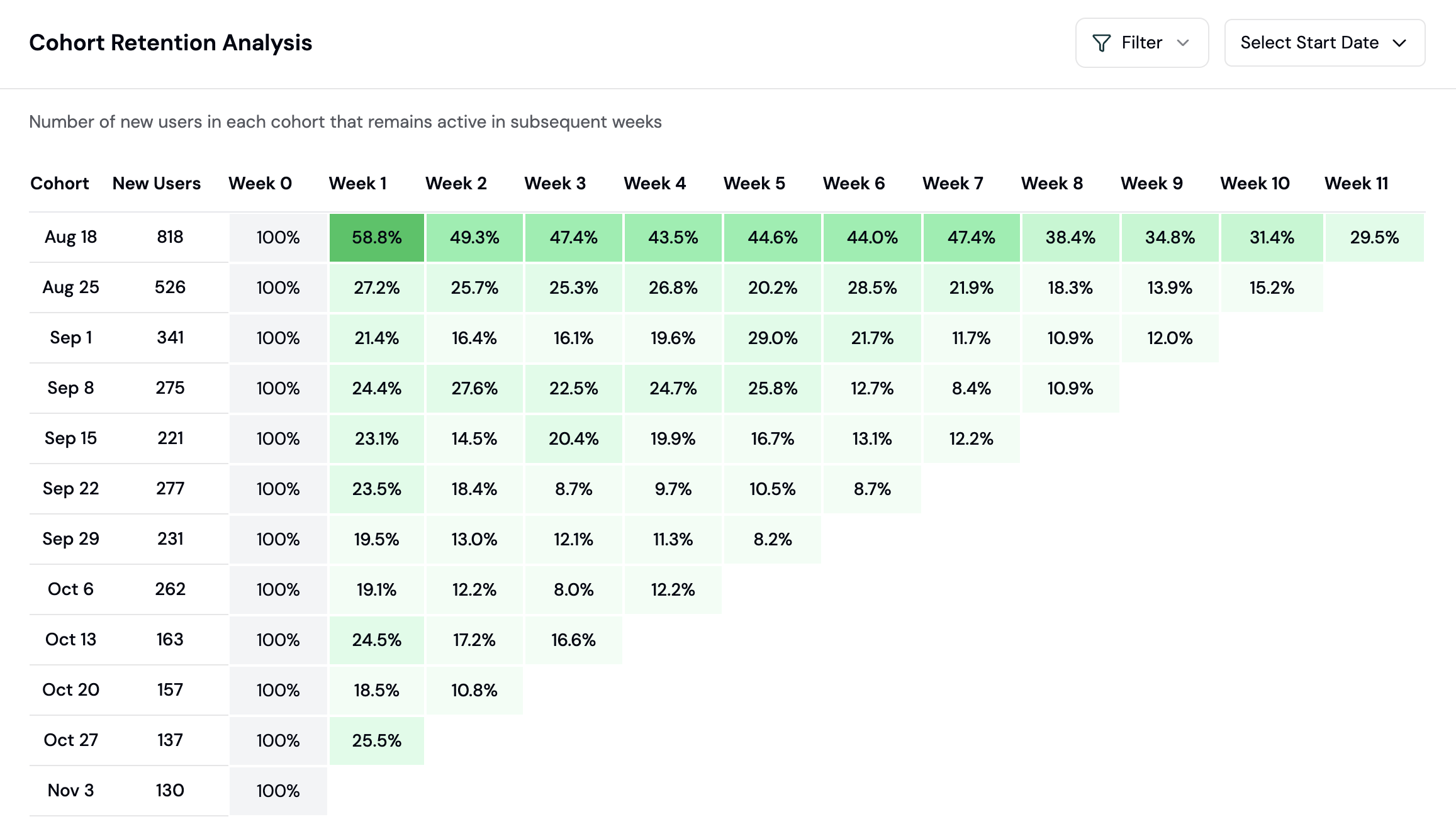Click the Cohort Retention Analysis title
Image resolution: width=1456 pixels, height=824 pixels.
click(x=171, y=42)
